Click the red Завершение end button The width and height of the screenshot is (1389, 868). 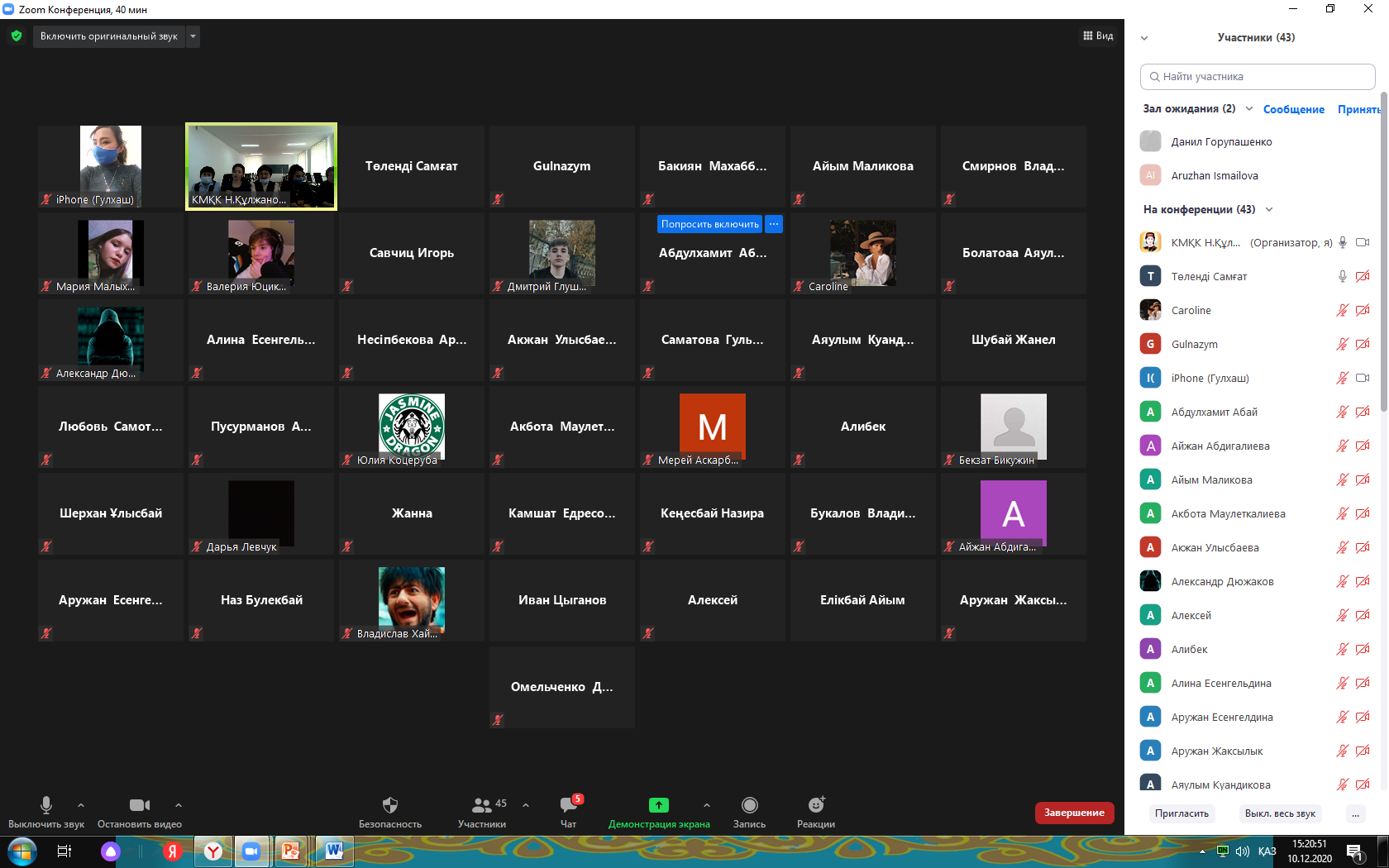[x=1074, y=813]
